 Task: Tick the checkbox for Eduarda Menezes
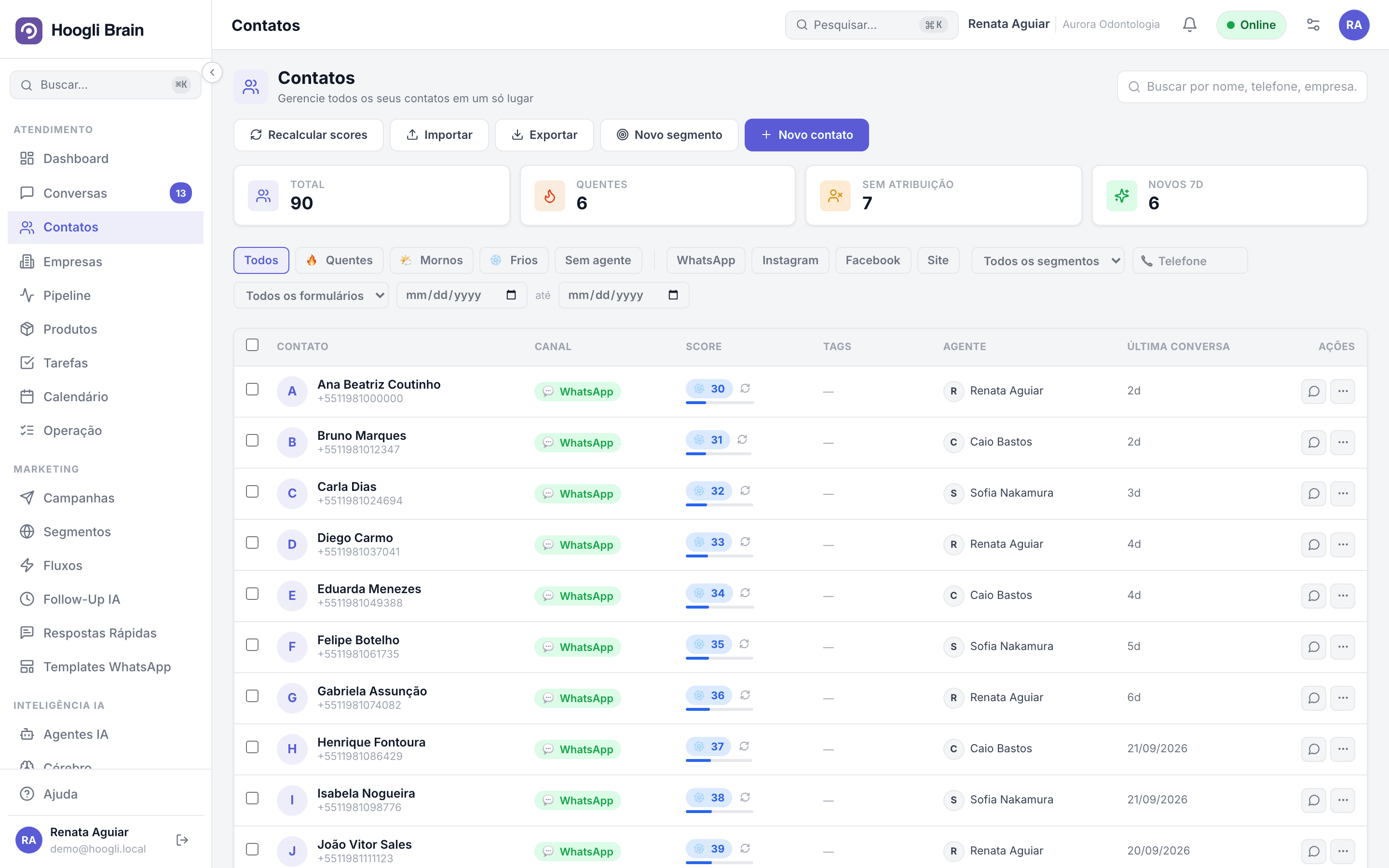coord(252,594)
